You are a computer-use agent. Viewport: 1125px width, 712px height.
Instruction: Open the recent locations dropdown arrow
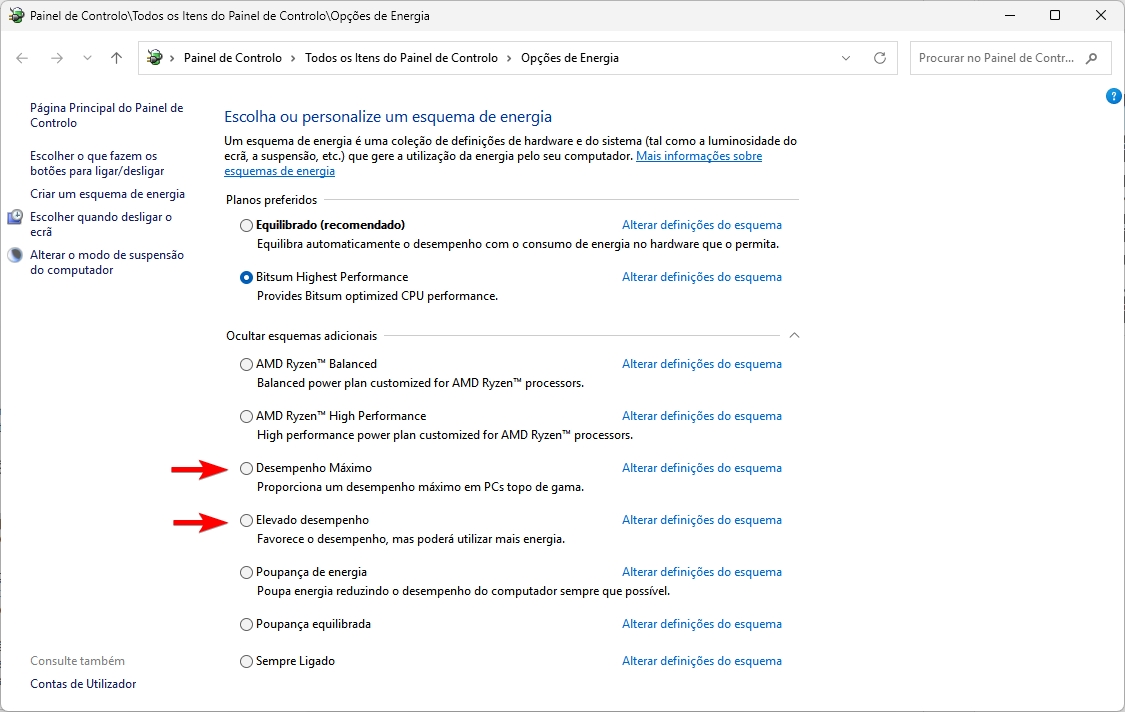(87, 58)
